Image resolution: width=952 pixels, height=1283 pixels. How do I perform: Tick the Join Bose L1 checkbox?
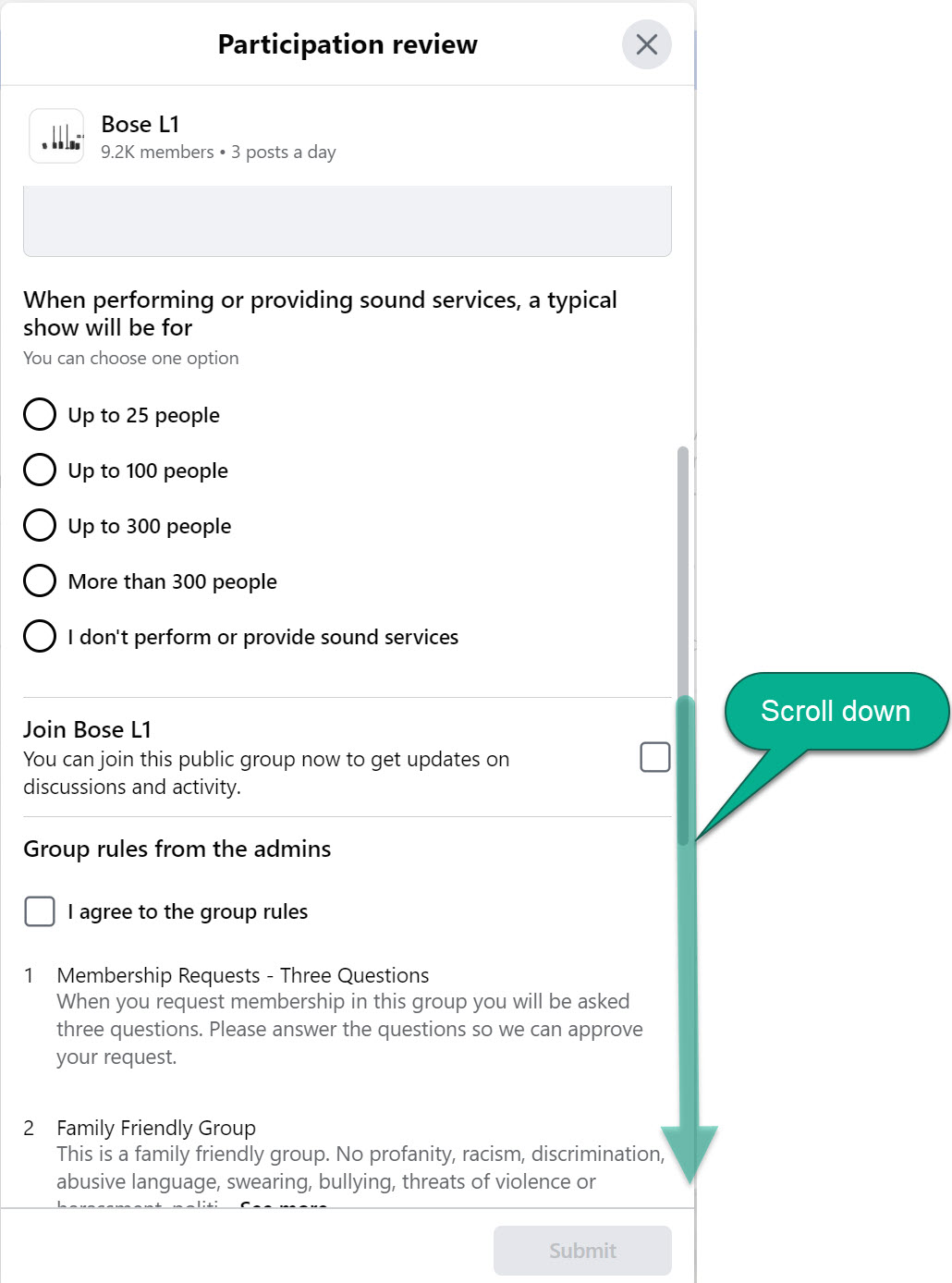point(654,757)
